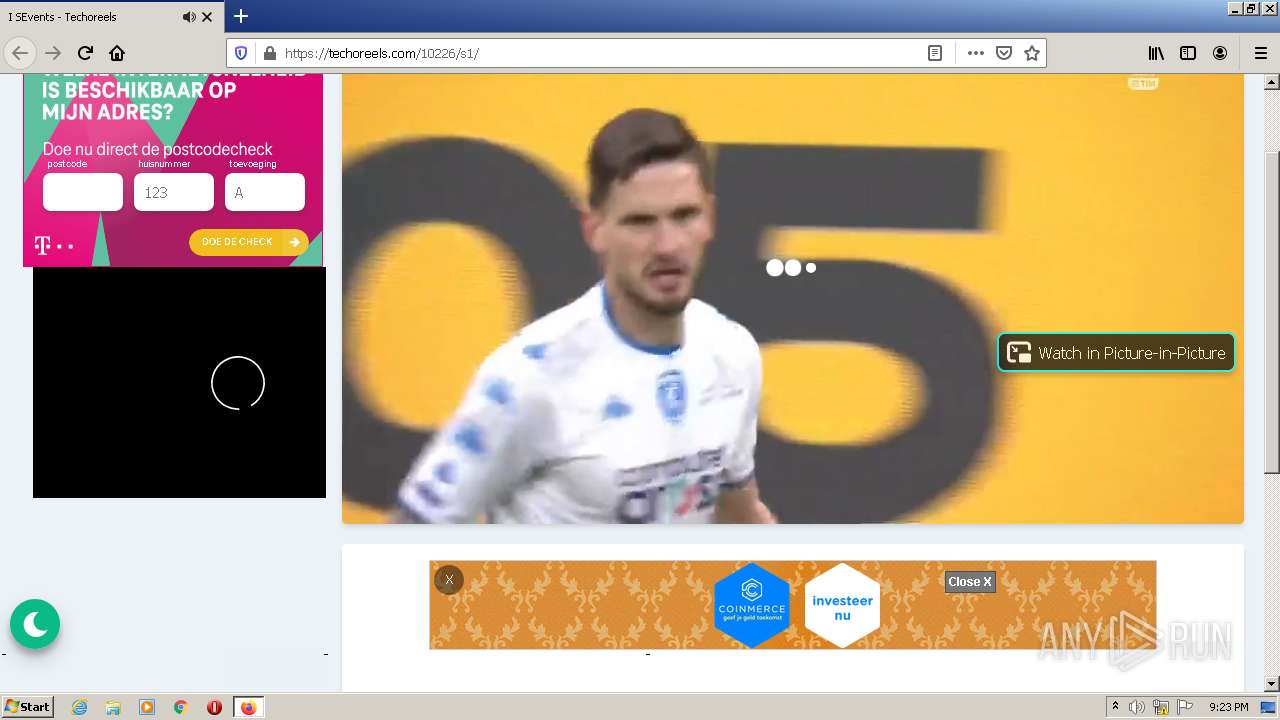The height and width of the screenshot is (720, 1280).
Task: Show site security padlock info
Action: tap(268, 53)
